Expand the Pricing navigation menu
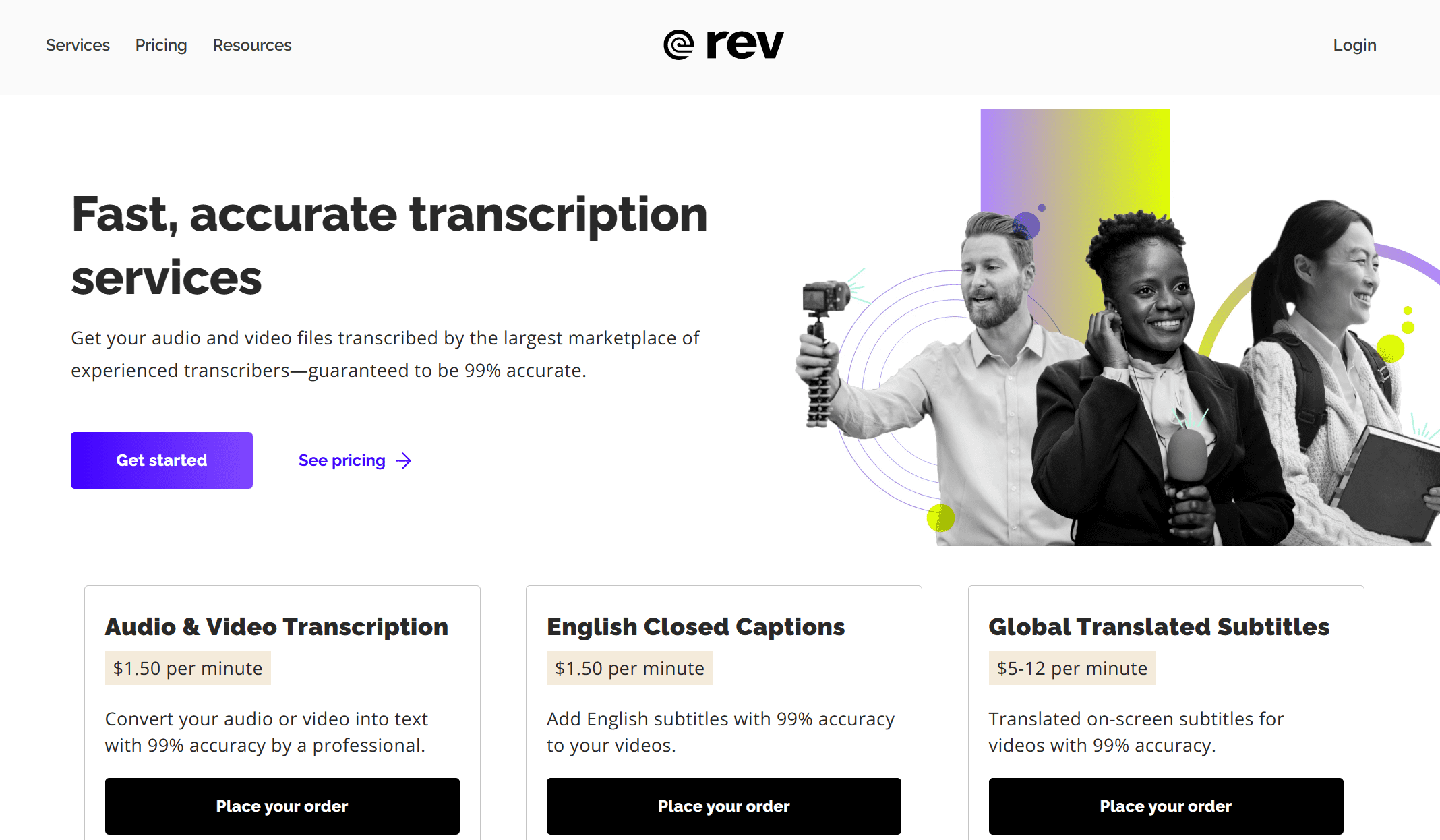This screenshot has height=840, width=1440. (x=160, y=45)
